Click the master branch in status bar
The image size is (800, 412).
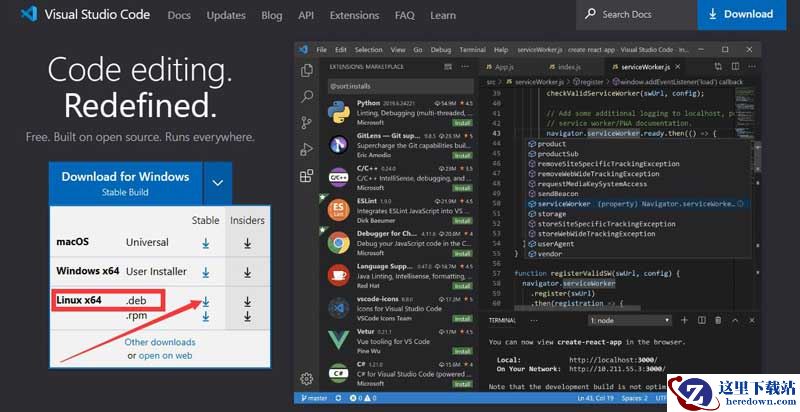coord(314,398)
